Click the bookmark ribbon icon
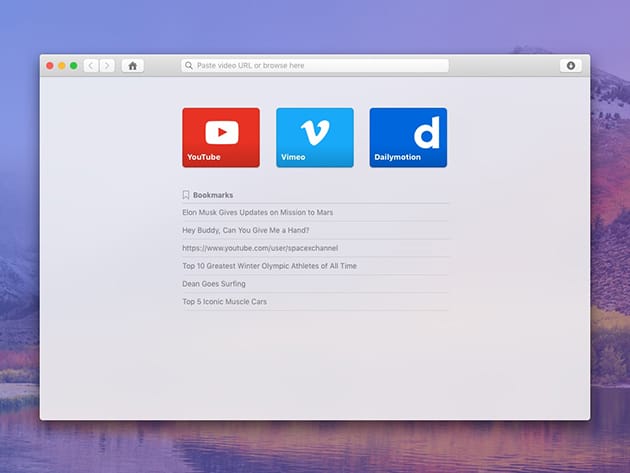Image resolution: width=630 pixels, height=473 pixels. [x=186, y=195]
